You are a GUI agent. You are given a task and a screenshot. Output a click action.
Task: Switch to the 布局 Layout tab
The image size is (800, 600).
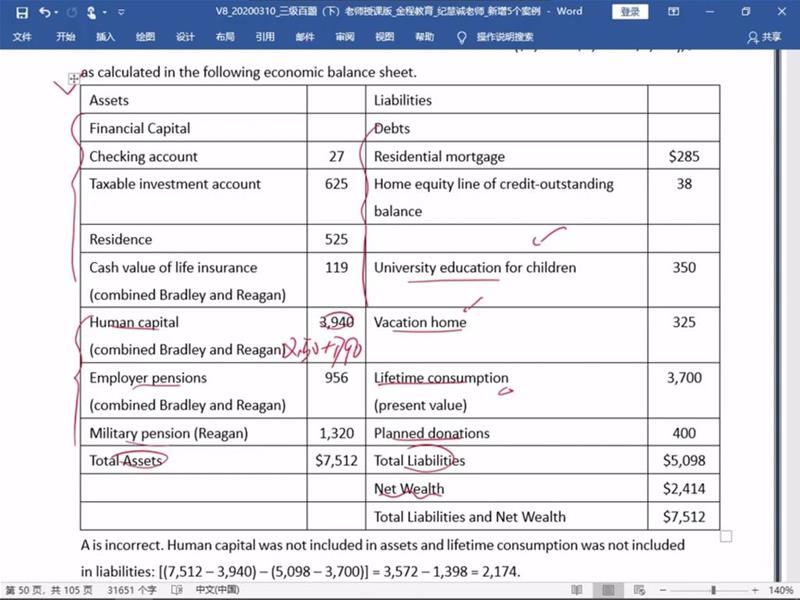click(224, 37)
